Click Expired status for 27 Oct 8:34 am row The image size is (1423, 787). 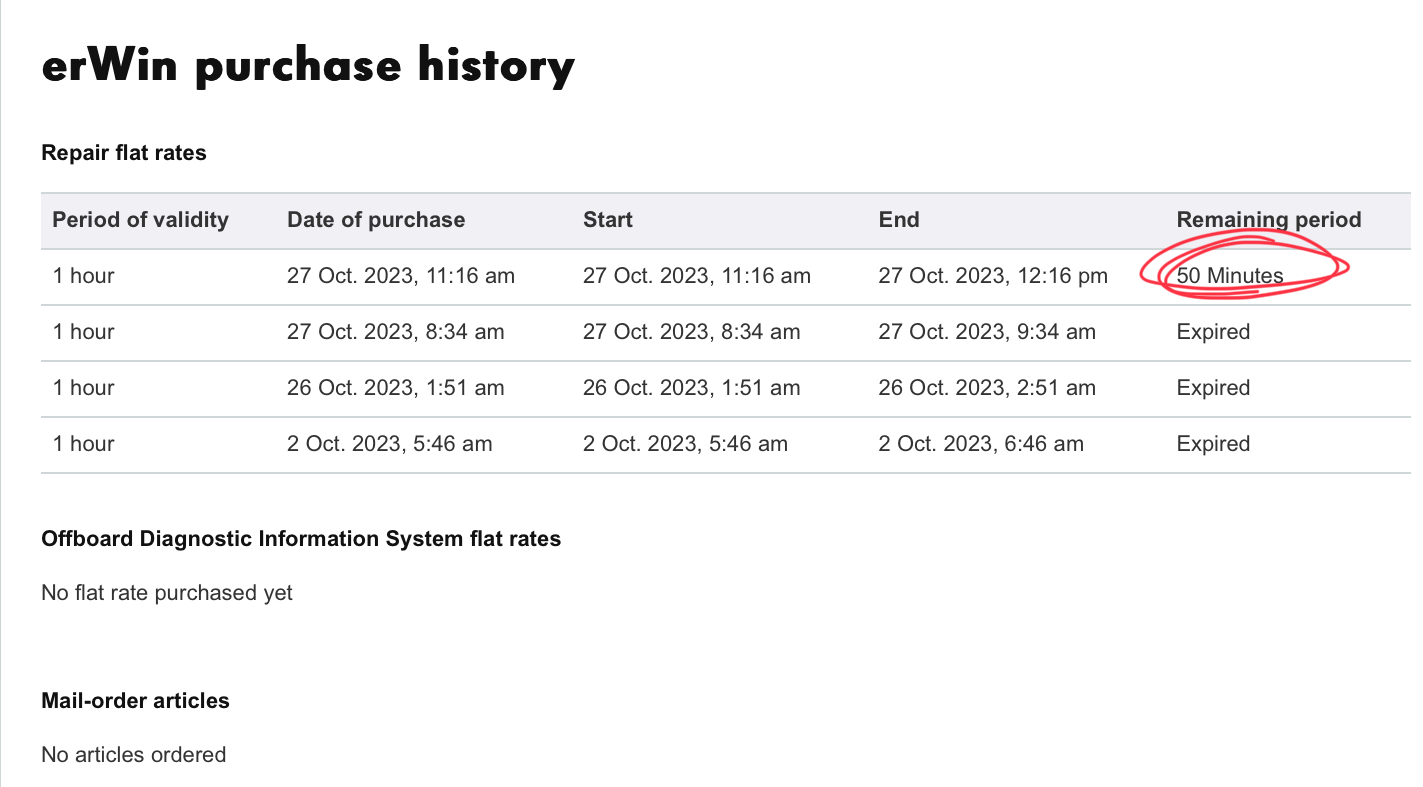(1213, 332)
